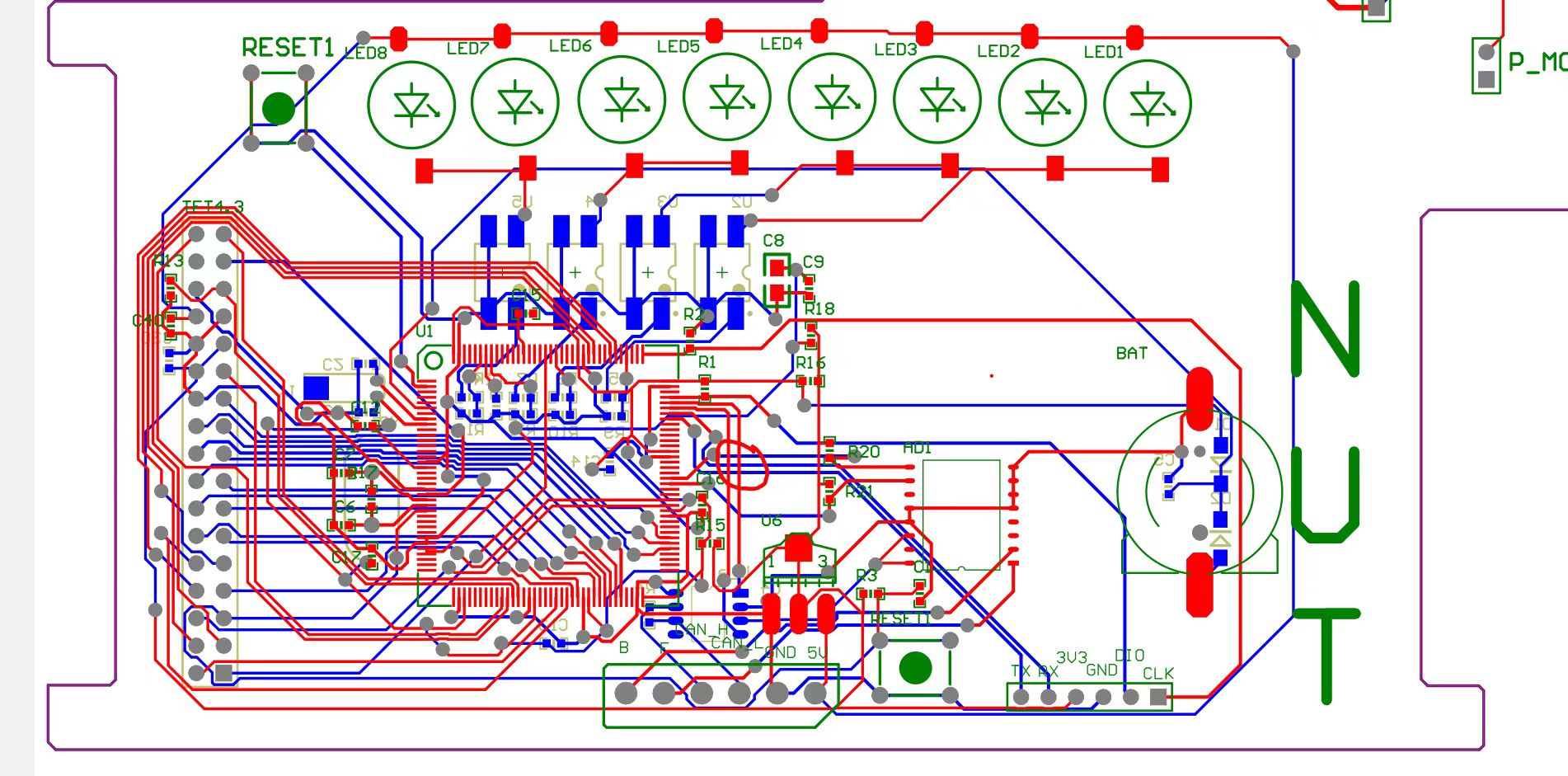Click the C9 capacitor label
Image resolution: width=1568 pixels, height=776 pixels.
[x=813, y=261]
